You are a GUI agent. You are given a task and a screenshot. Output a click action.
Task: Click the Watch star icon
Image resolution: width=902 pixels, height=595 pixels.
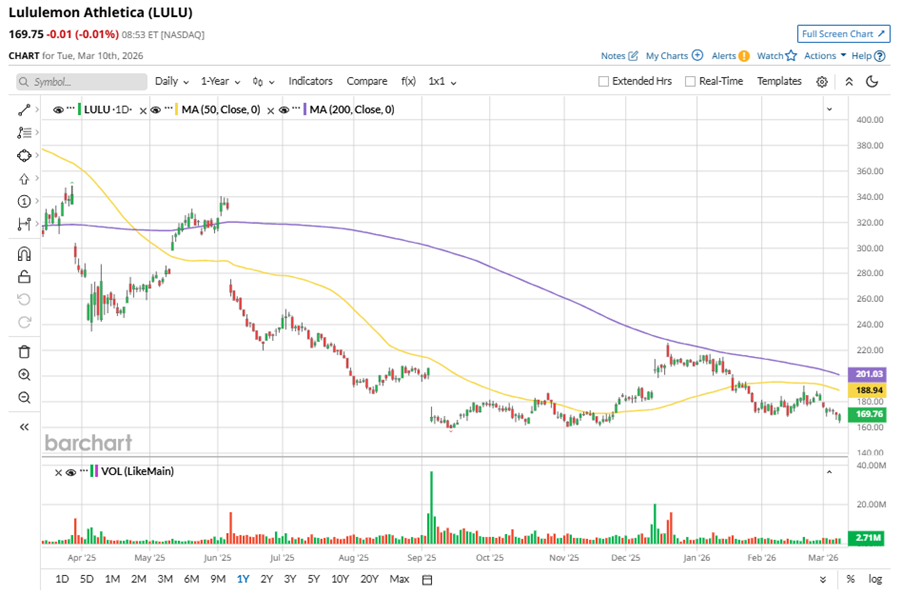click(791, 55)
